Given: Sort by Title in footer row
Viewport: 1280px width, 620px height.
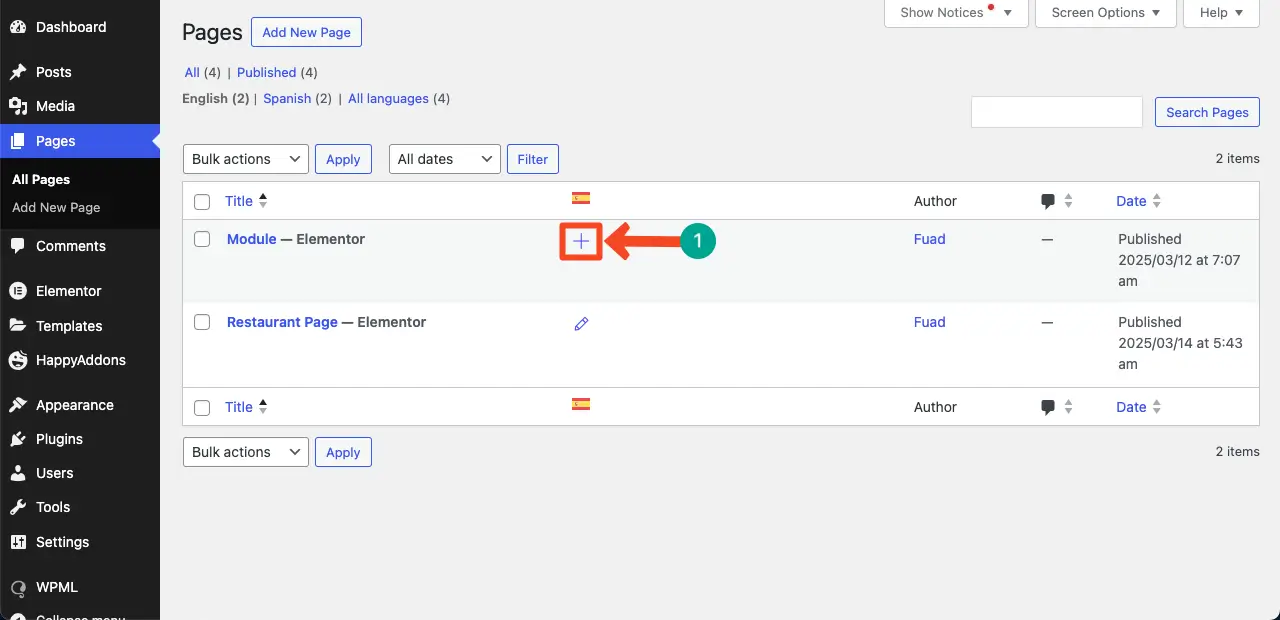Looking at the screenshot, I should tap(246, 407).
